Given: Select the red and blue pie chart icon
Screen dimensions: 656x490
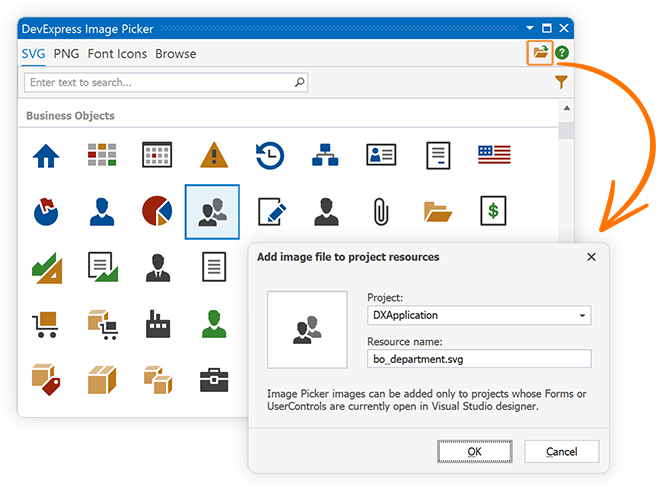Looking at the screenshot, I should tap(157, 211).
